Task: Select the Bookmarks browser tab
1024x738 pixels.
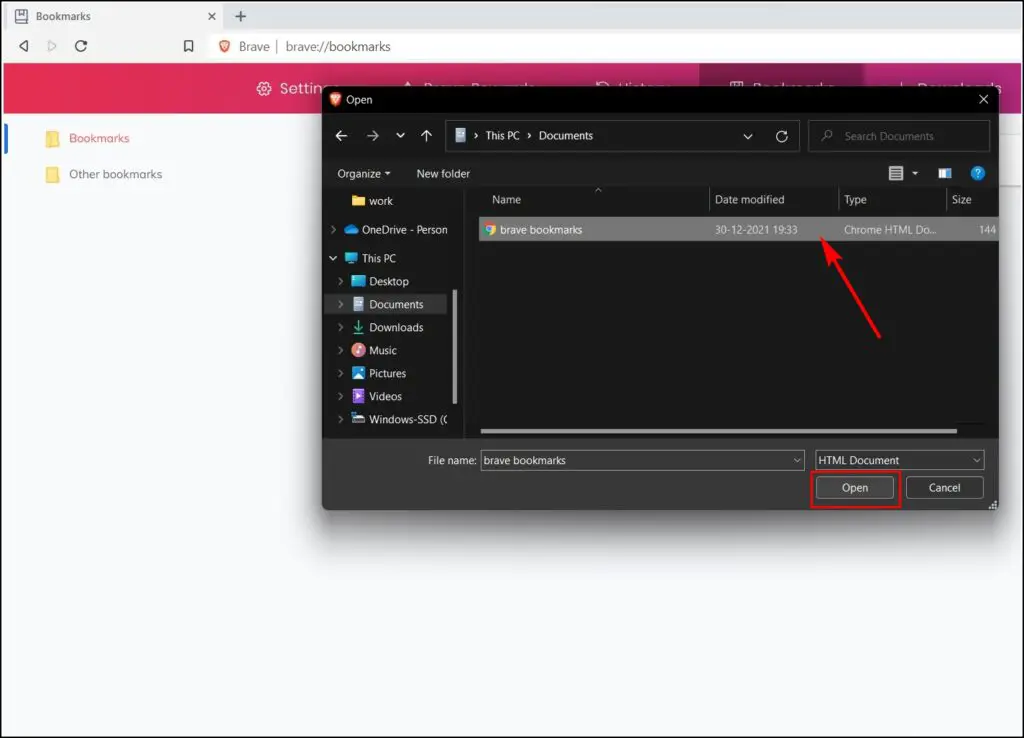Action: pyautogui.click(x=114, y=16)
